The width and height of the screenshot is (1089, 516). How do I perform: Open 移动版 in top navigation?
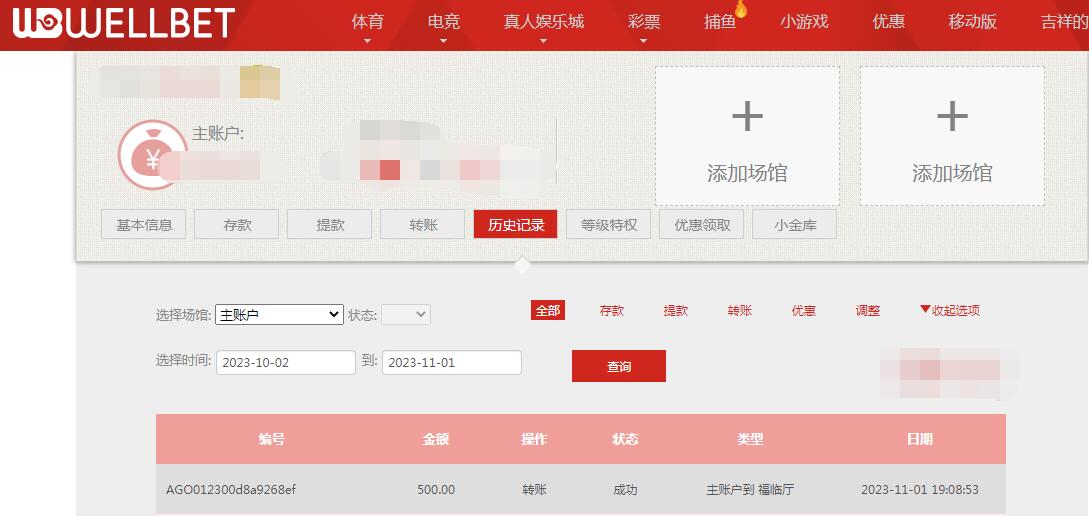tap(972, 22)
